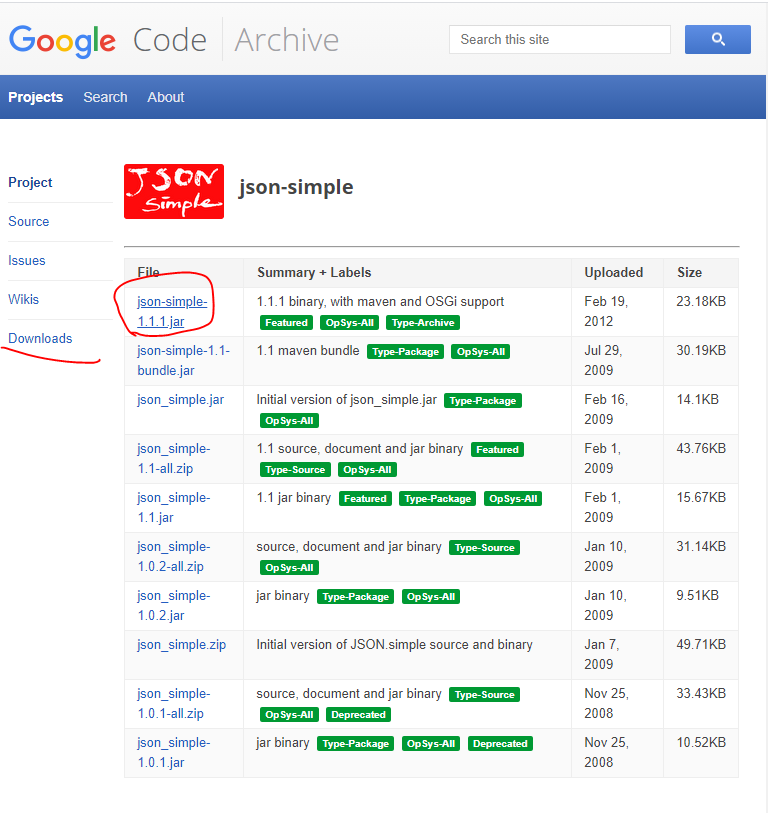Click the Jul 29, 2009 upload date
Screen dimensions: 768x813
[603, 360]
